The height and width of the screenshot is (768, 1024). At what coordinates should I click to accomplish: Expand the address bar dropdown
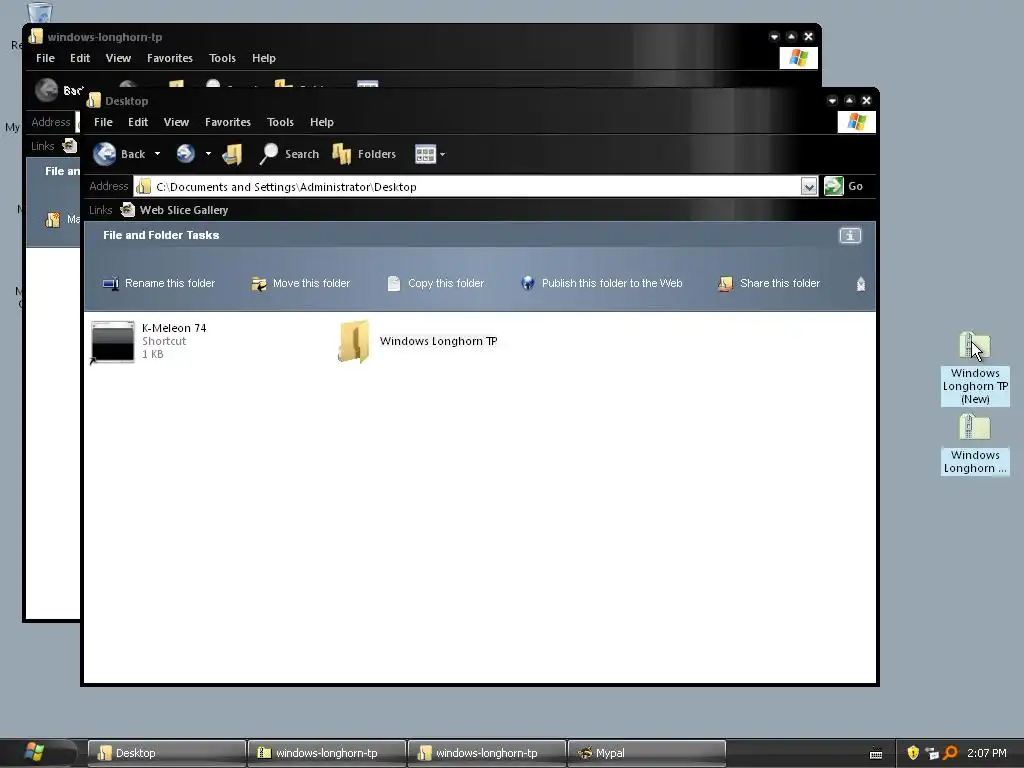click(x=808, y=187)
